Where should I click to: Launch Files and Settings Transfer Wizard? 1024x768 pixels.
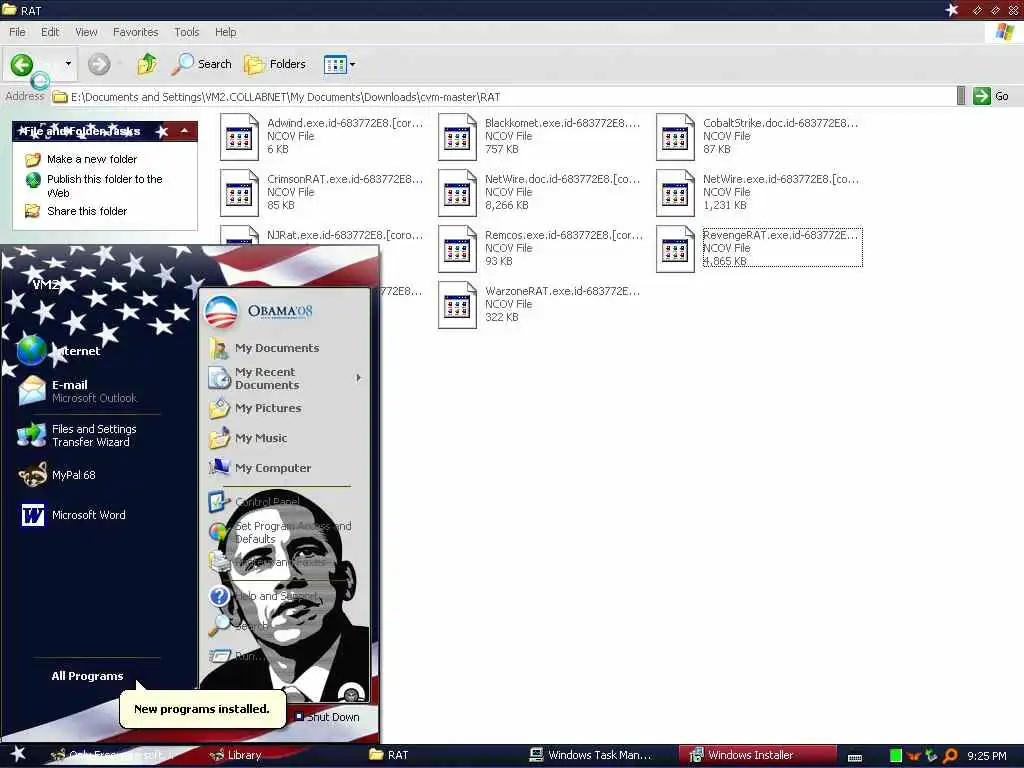click(77, 435)
